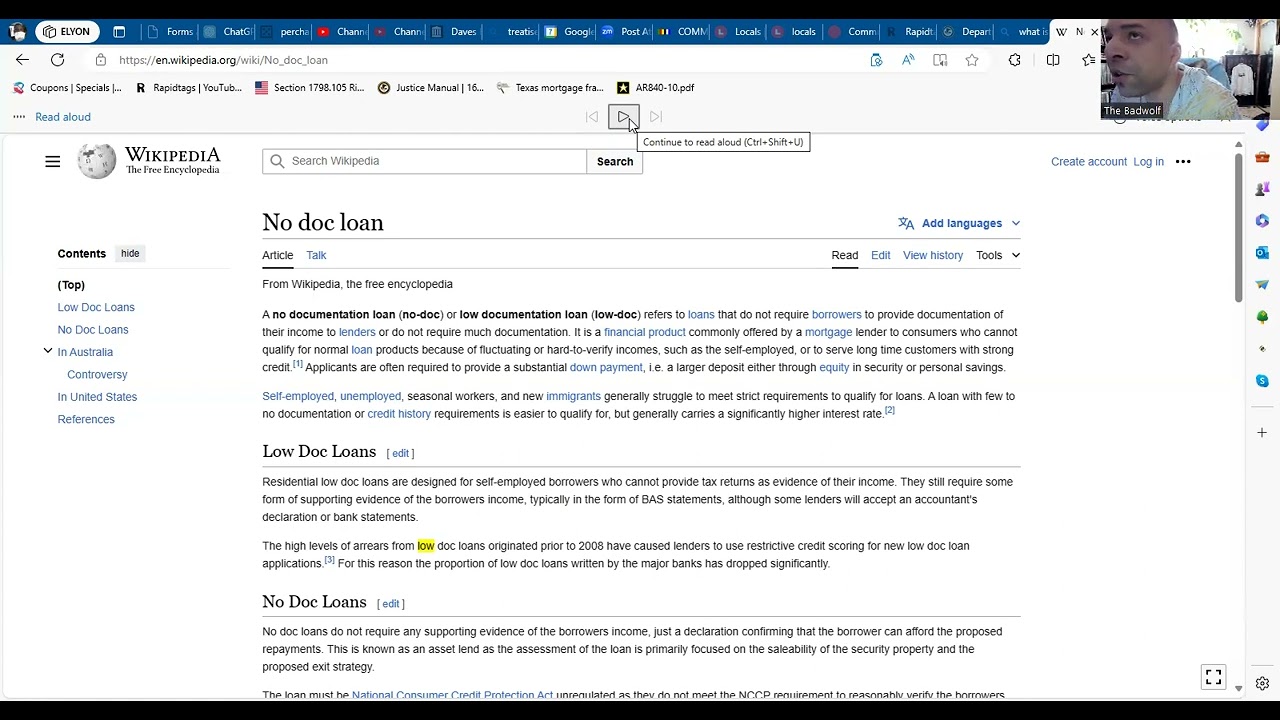Open Wikipedia main menu hamburger icon
Image resolution: width=1280 pixels, height=720 pixels.
click(x=53, y=161)
